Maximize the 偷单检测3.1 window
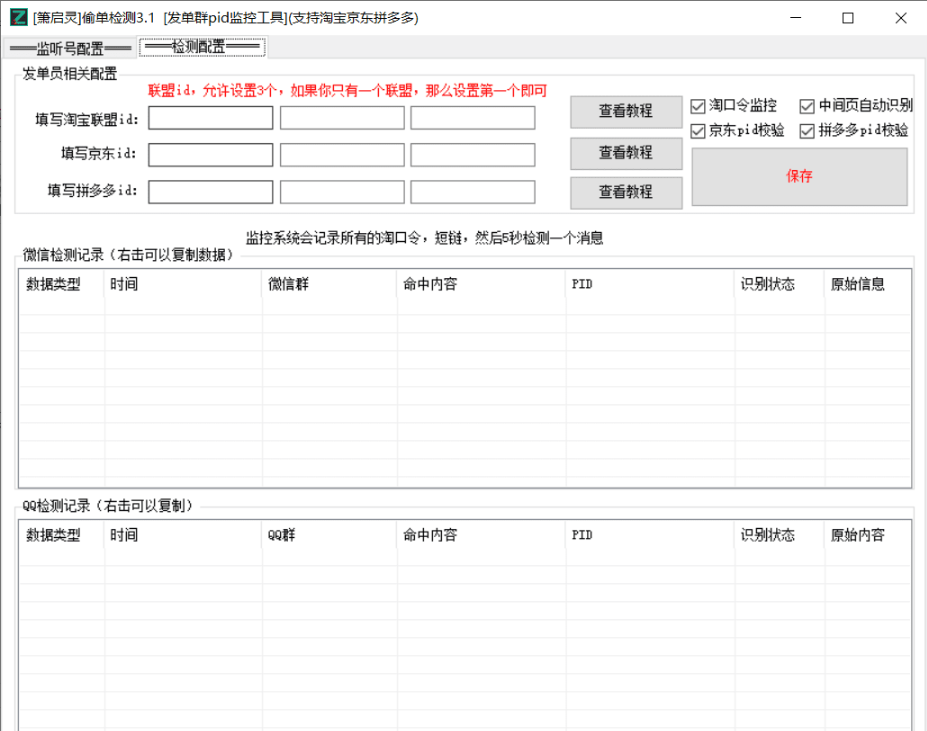The width and height of the screenshot is (927, 731). pos(848,18)
